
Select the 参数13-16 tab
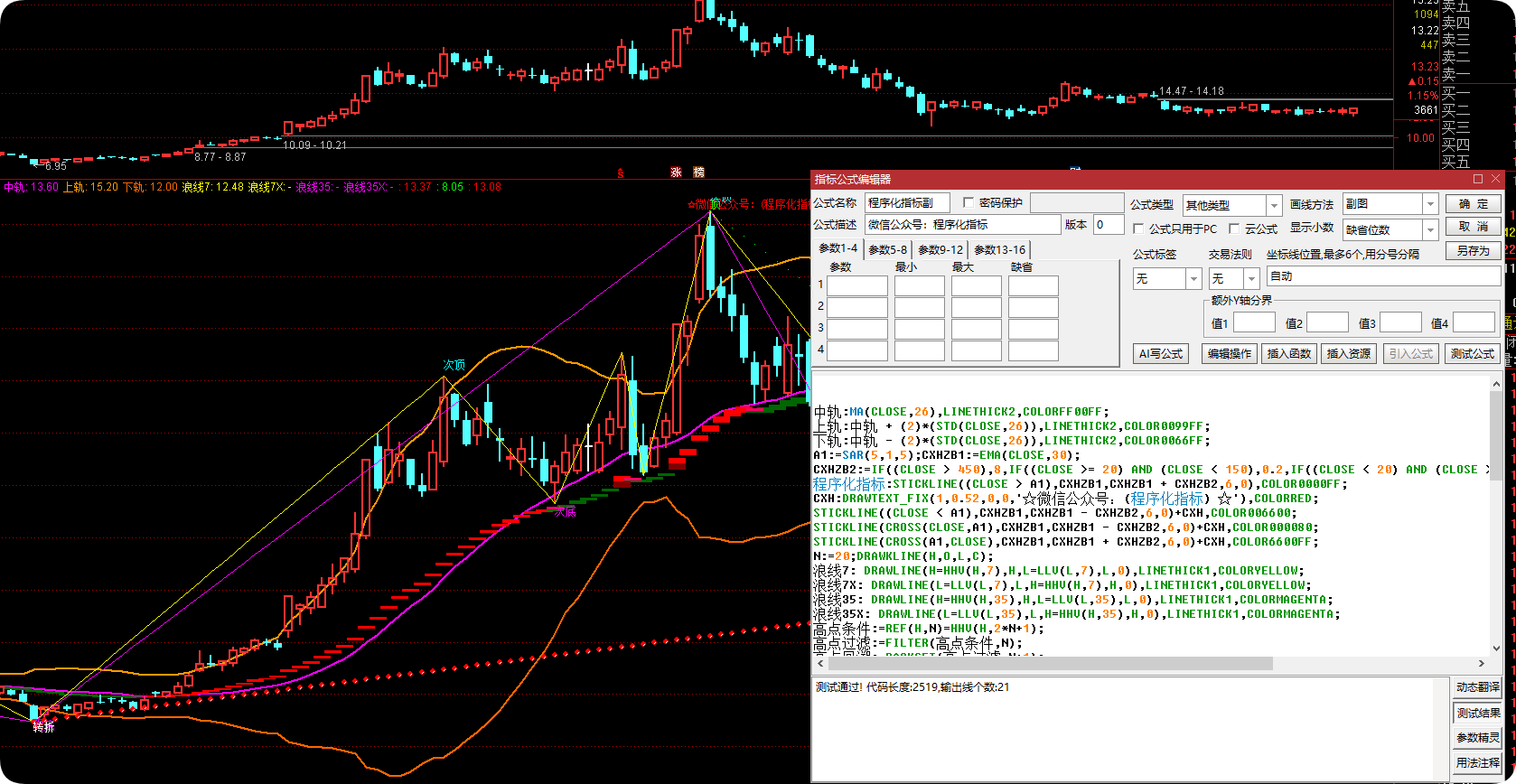tap(999, 250)
